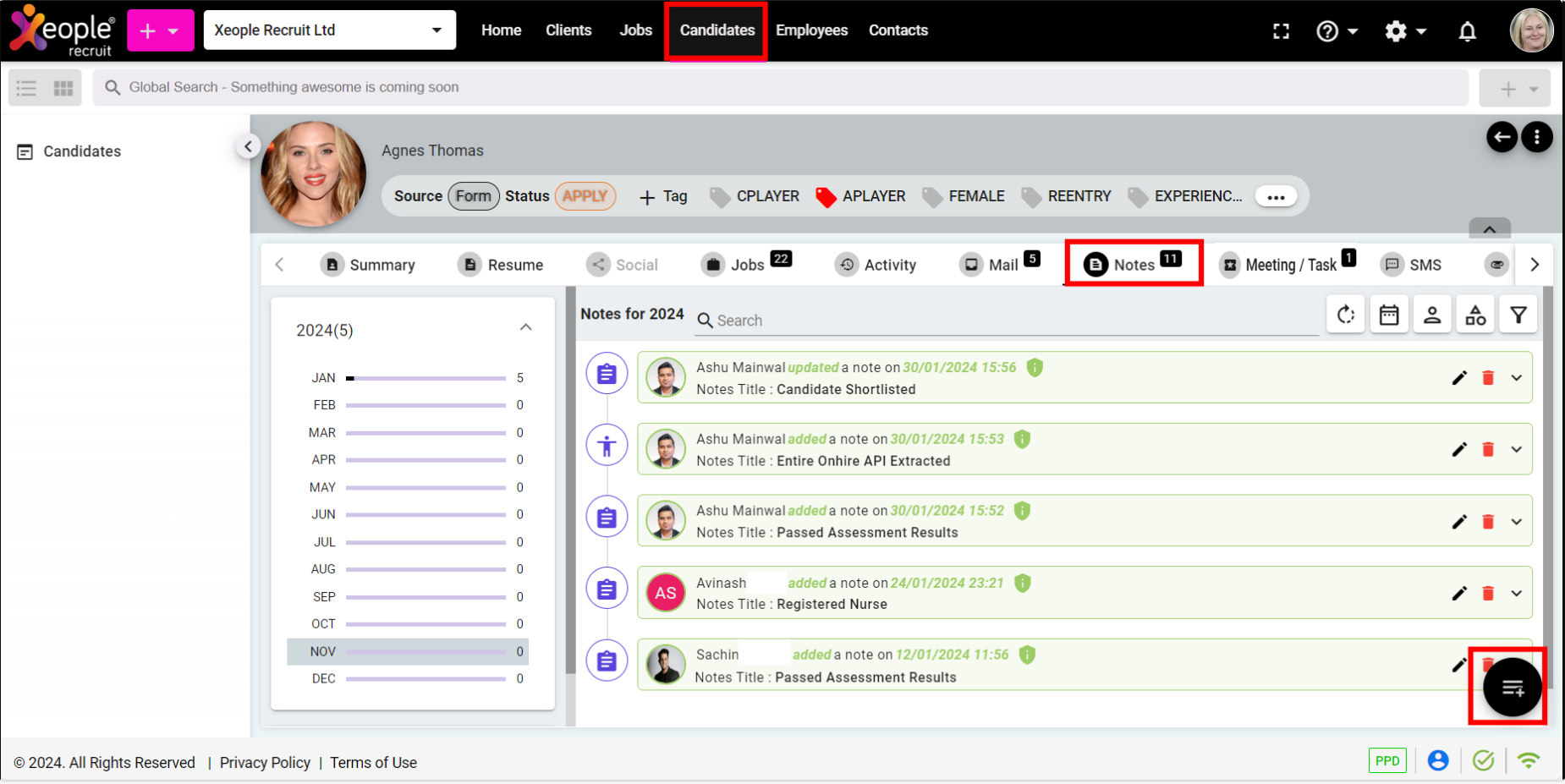Edit Sachin's Passed Assessment Results note
1565x784 pixels.
pyautogui.click(x=1459, y=665)
